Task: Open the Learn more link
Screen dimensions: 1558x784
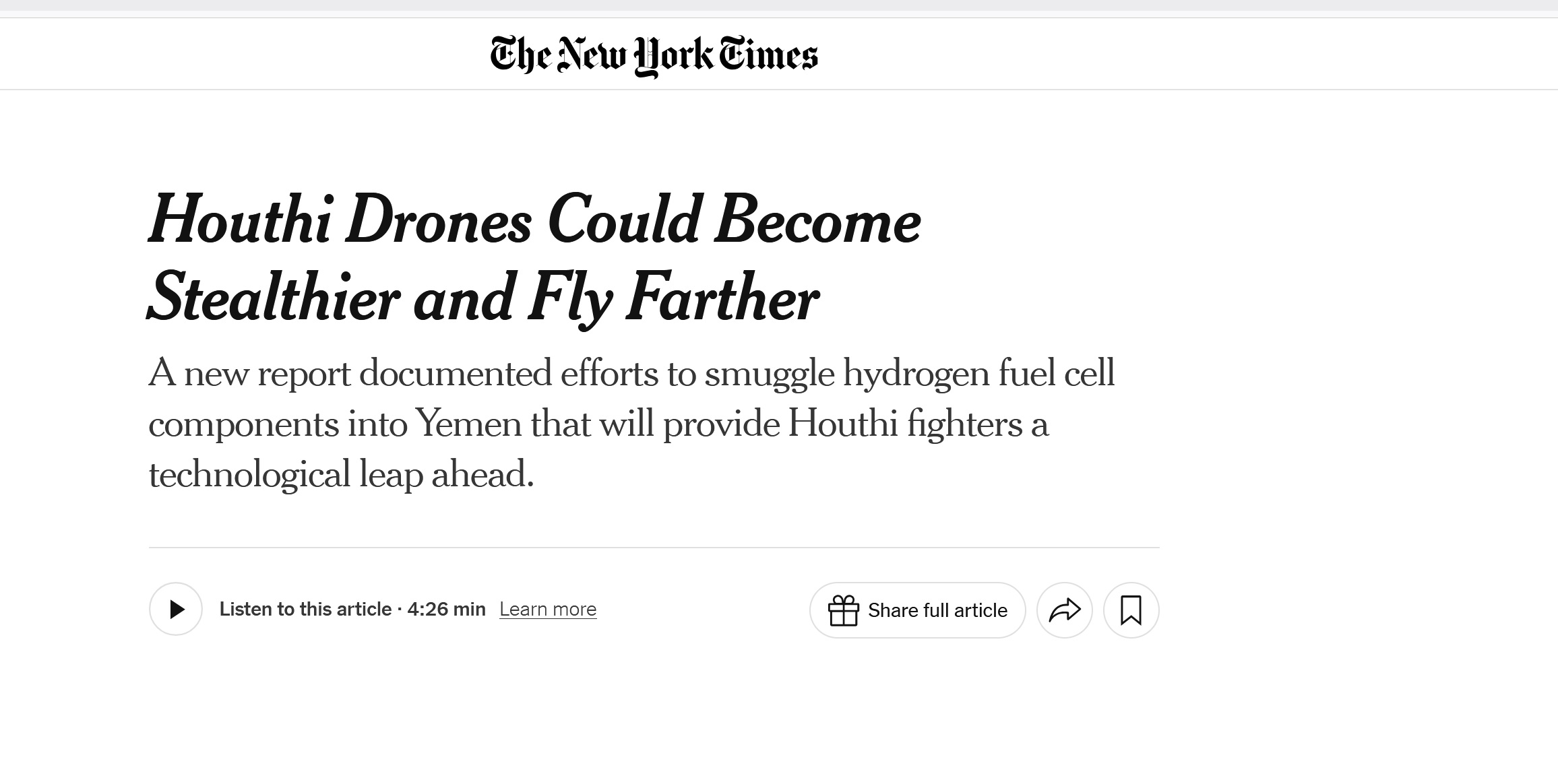Action: click(548, 609)
